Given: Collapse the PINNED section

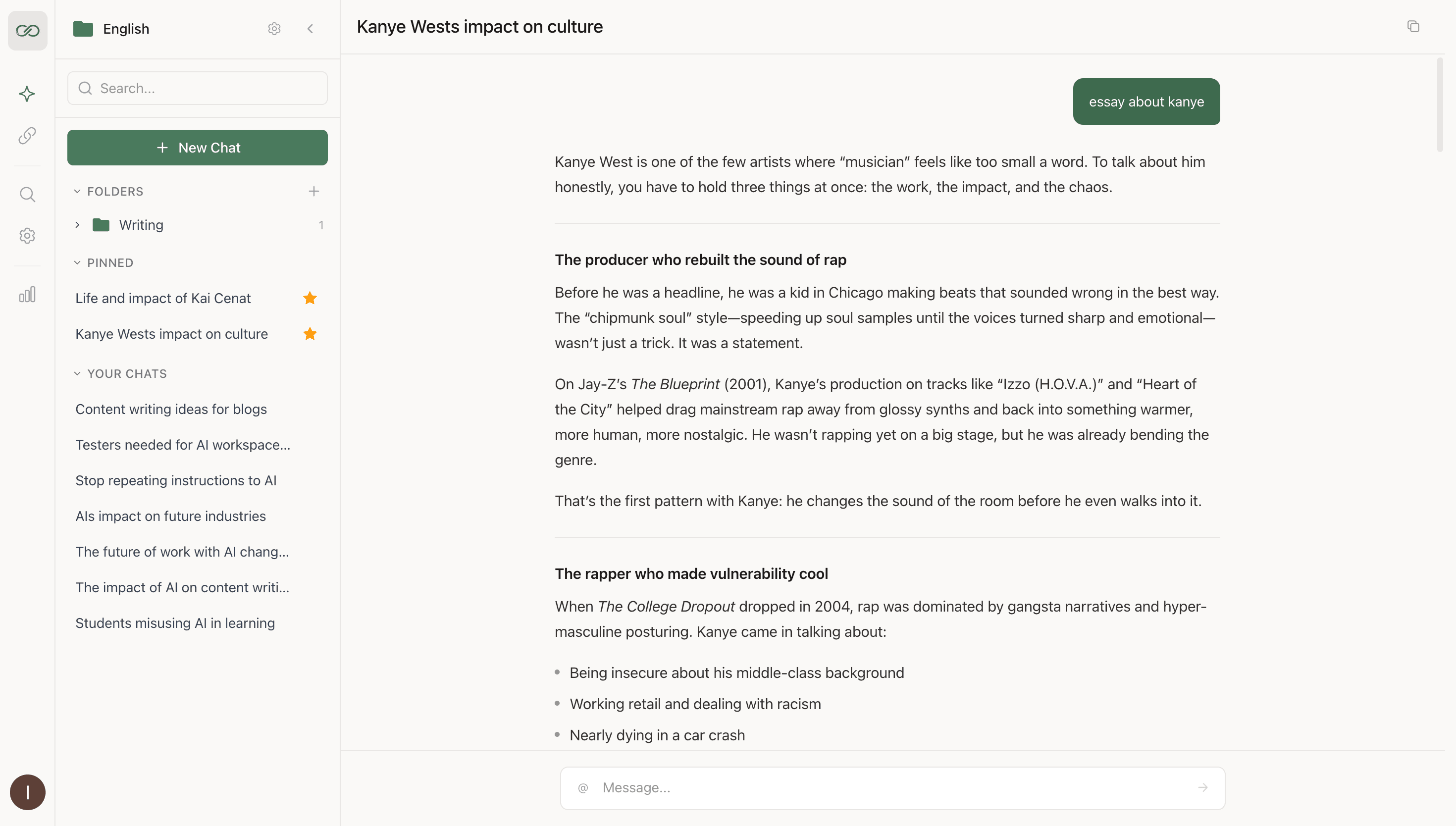Looking at the screenshot, I should click(x=78, y=262).
